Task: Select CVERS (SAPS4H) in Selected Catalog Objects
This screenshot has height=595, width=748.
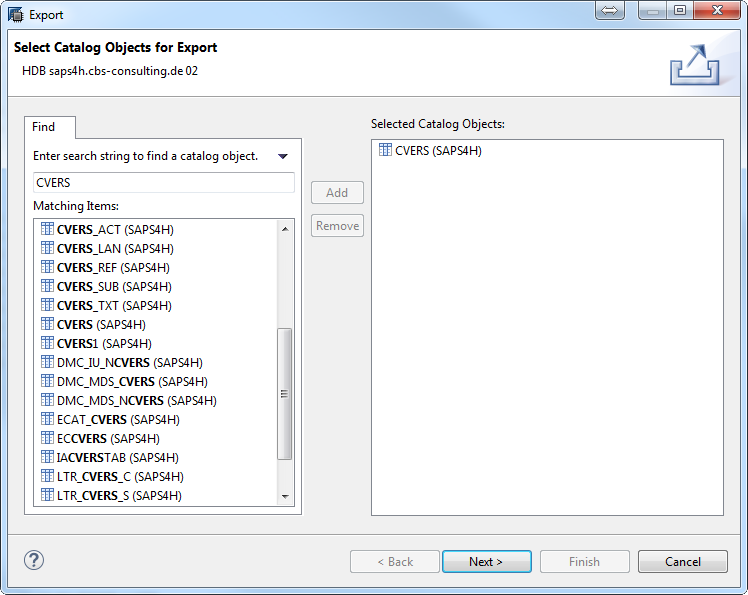Action: [x=438, y=150]
